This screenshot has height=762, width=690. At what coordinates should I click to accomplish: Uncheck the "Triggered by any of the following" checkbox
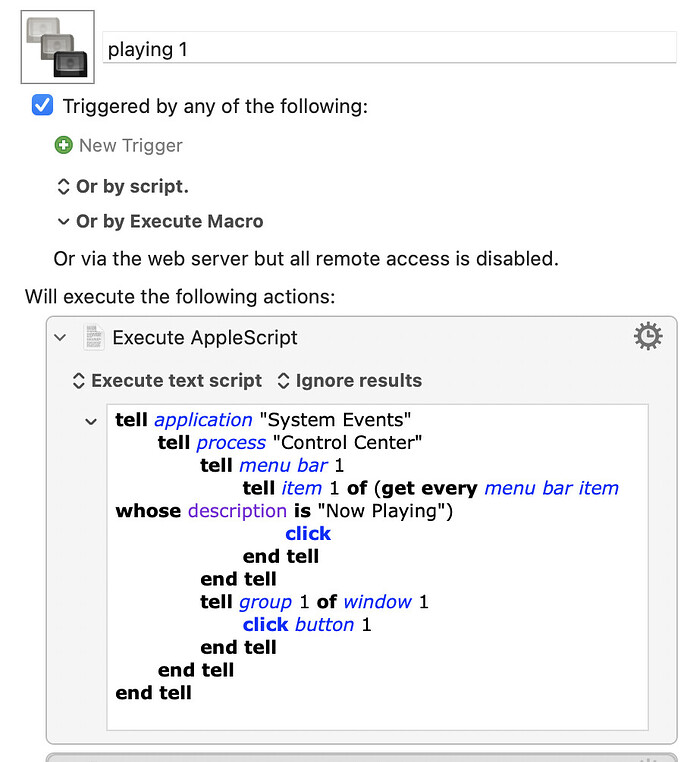pyautogui.click(x=42, y=105)
